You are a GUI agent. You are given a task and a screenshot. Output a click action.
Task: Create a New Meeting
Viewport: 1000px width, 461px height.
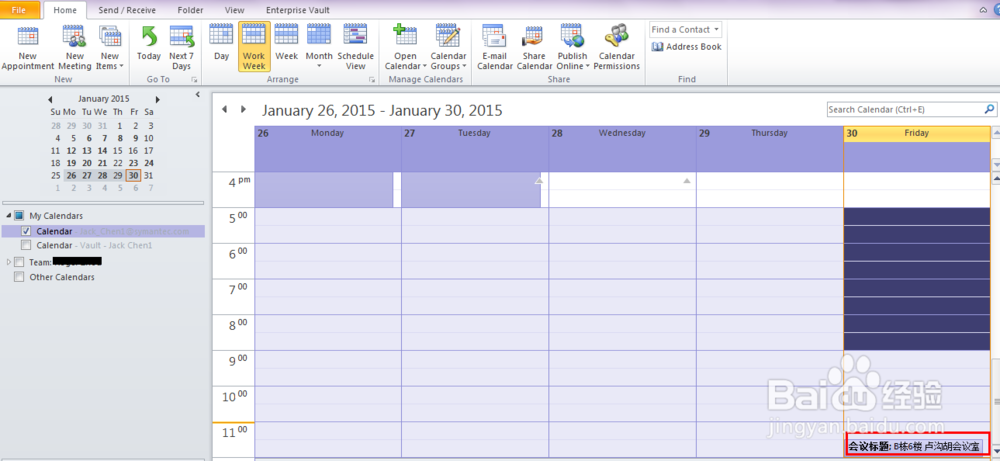tap(75, 48)
